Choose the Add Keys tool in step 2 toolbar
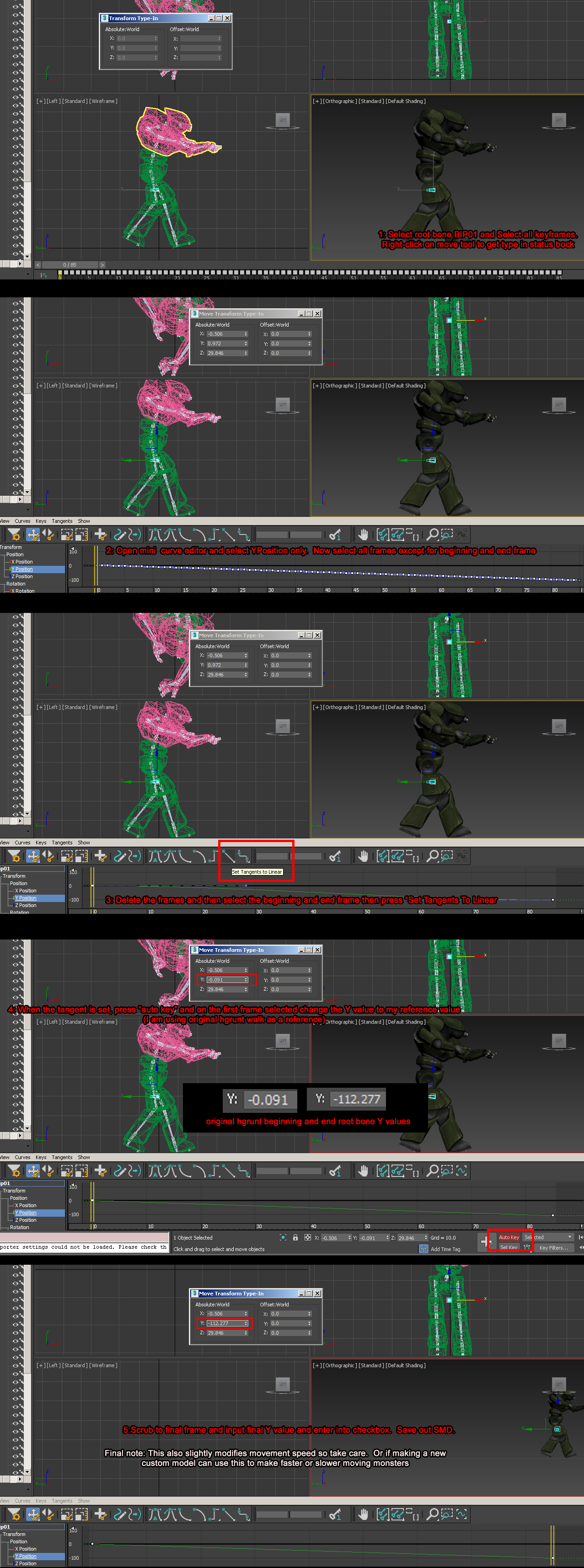584x1568 pixels. click(100, 534)
